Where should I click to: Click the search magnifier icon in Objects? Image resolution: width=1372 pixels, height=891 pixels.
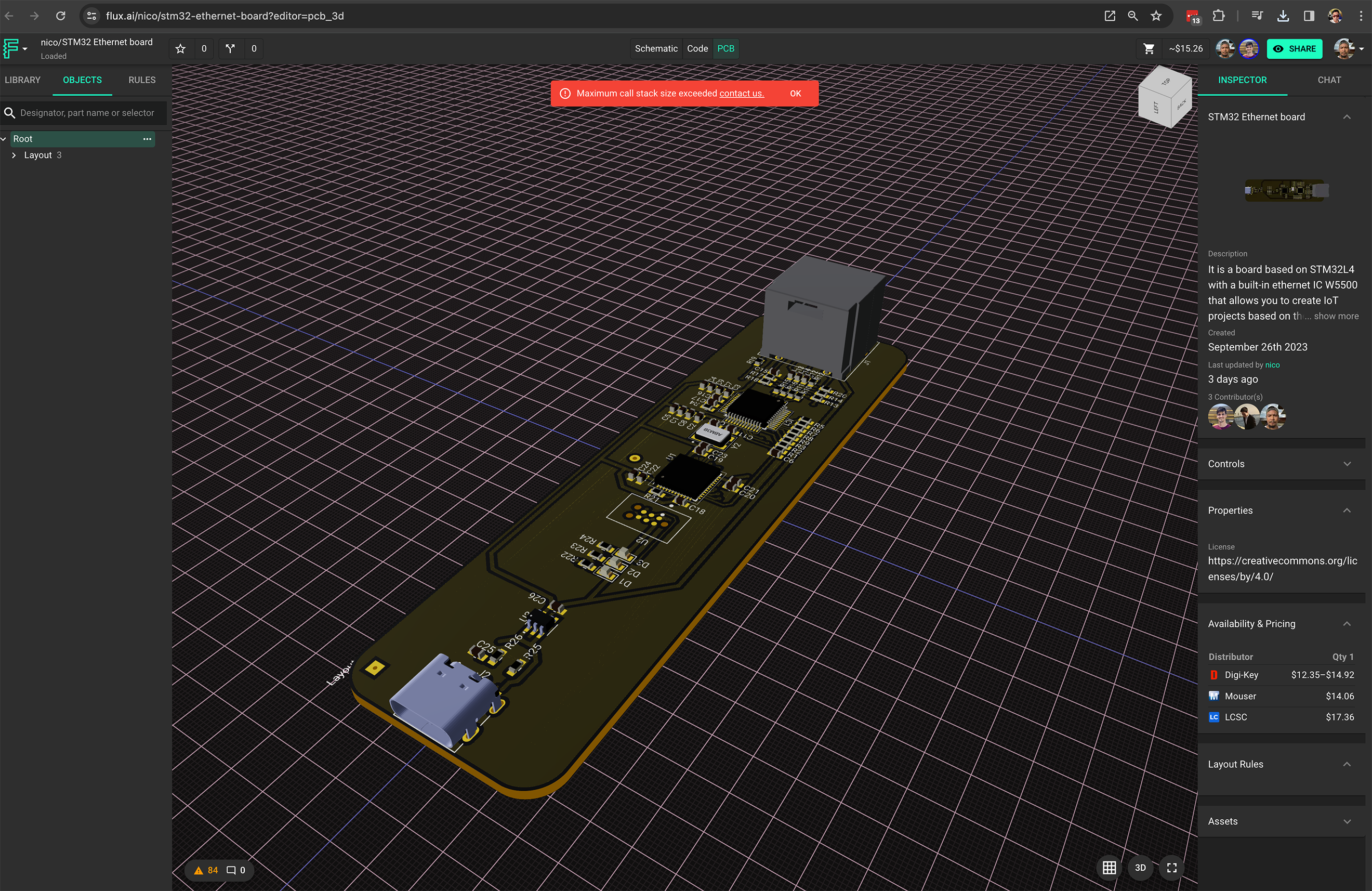pyautogui.click(x=10, y=112)
